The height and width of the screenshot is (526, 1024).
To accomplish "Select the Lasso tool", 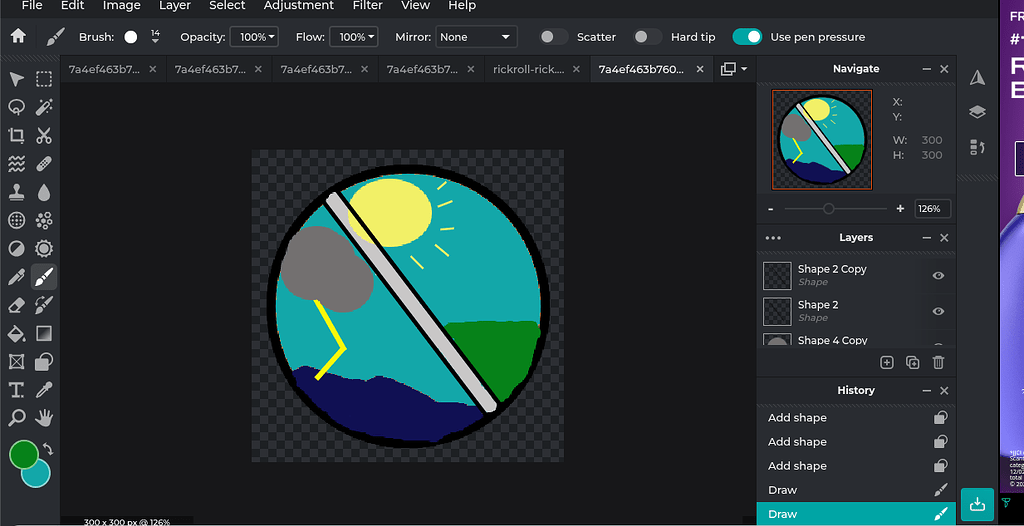I will pyautogui.click(x=16, y=107).
